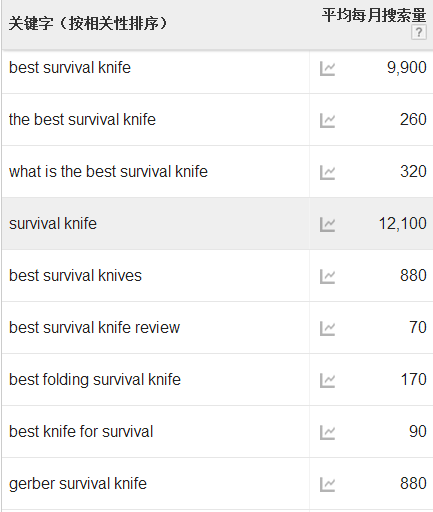
Task: View trend chart for best folding survival knife
Action: (327, 380)
